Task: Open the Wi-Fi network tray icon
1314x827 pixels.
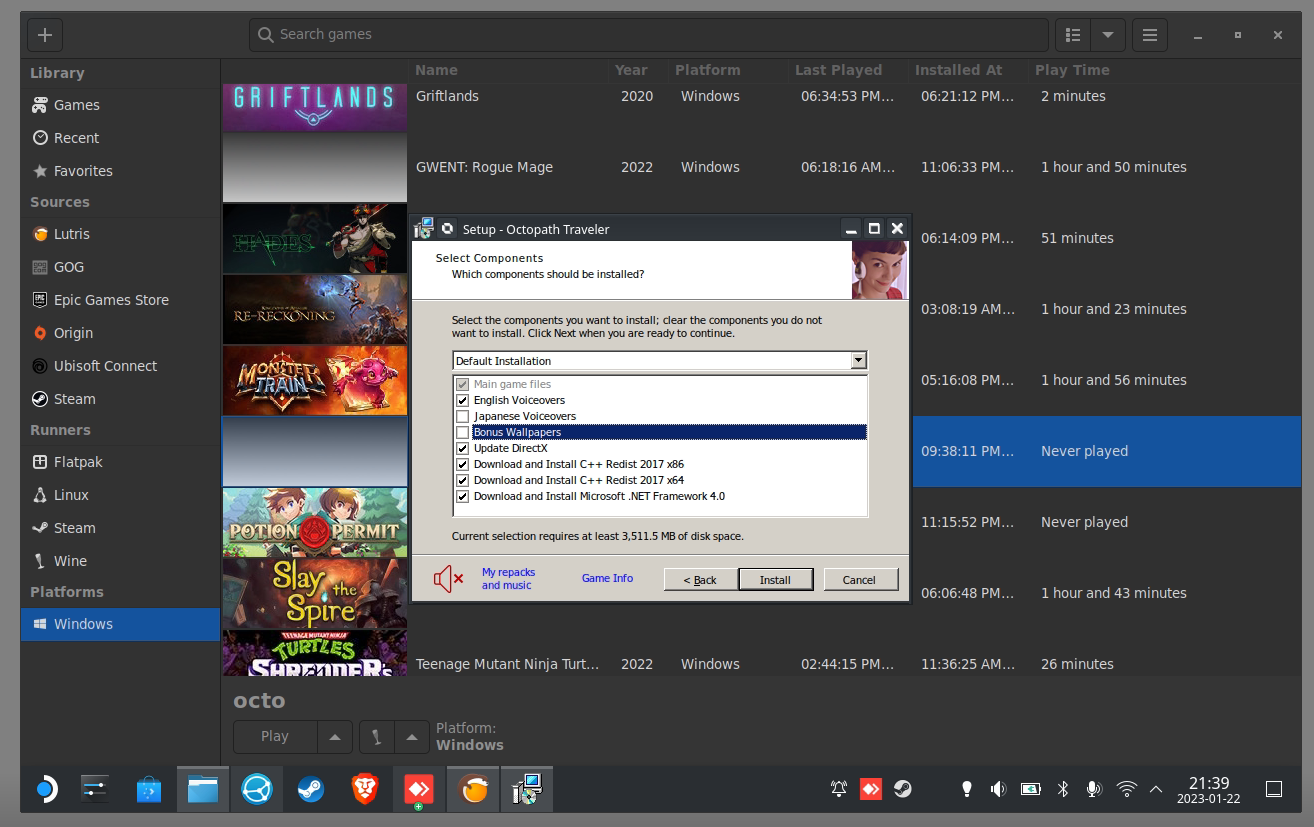Action: point(1127,789)
